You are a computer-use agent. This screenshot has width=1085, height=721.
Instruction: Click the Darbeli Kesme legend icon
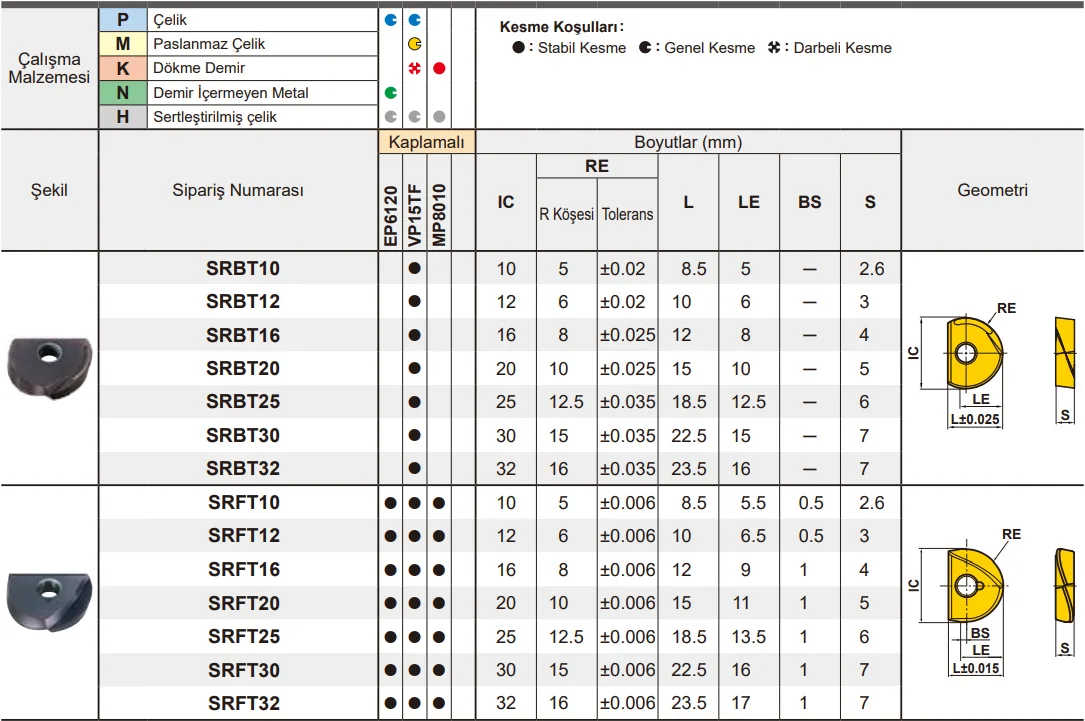tap(774, 47)
